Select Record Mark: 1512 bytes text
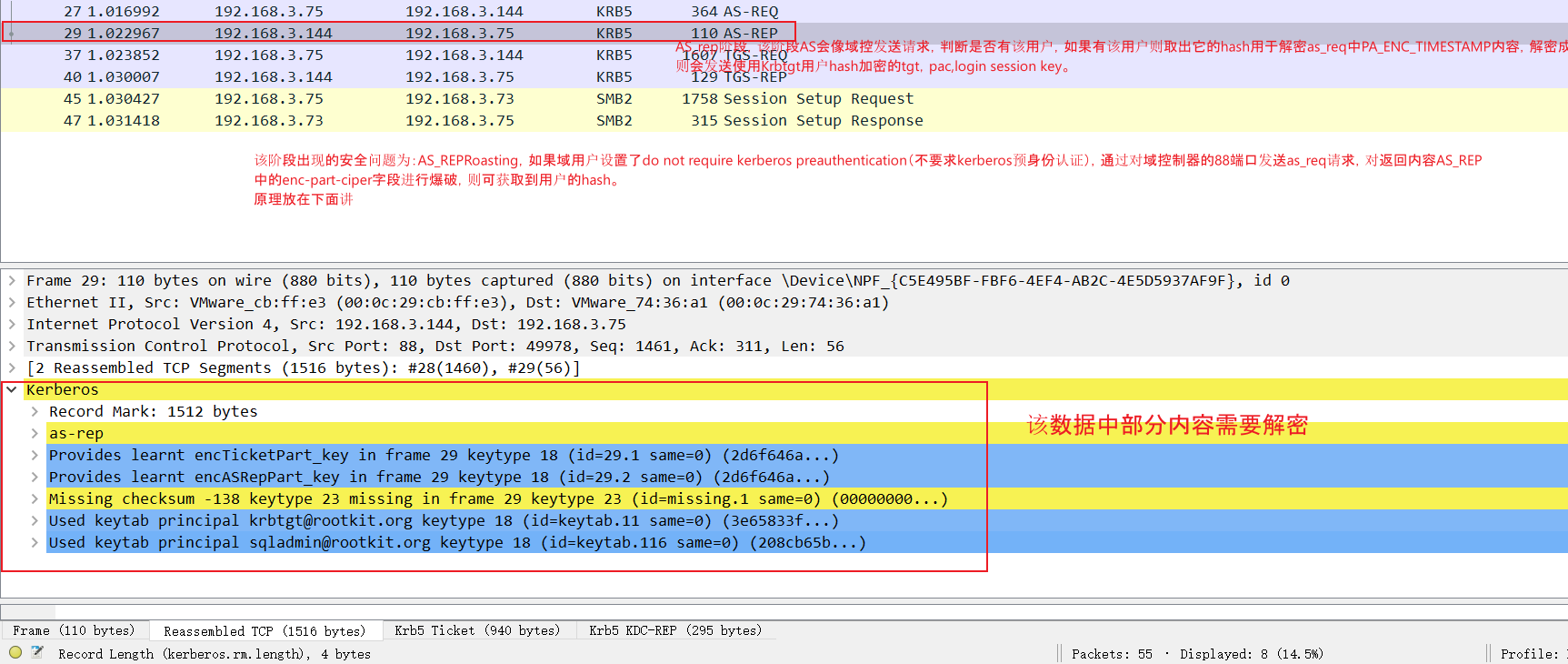Image resolution: width=1568 pixels, height=664 pixels. 154,411
